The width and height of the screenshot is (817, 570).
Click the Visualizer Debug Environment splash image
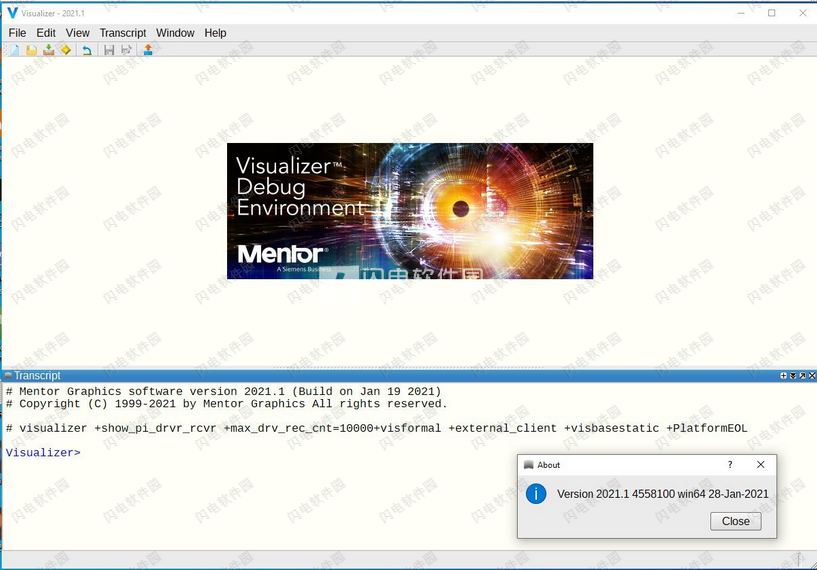410,211
